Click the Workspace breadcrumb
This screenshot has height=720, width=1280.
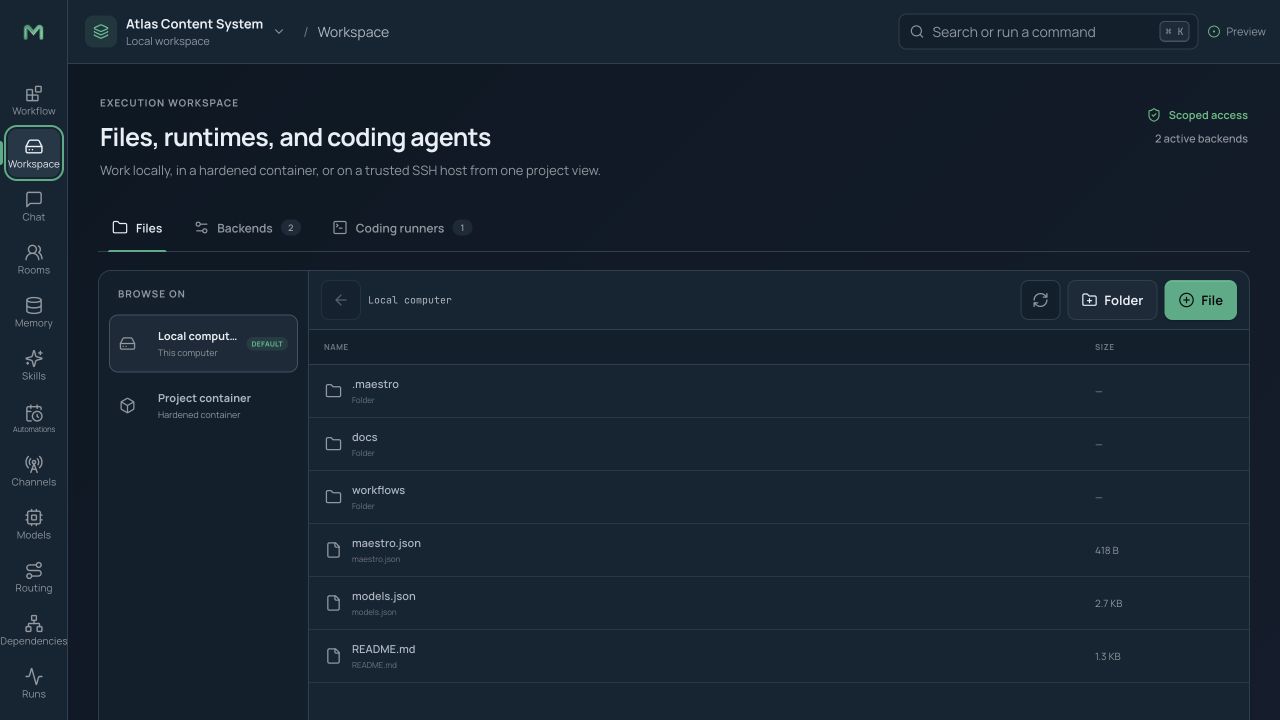(x=353, y=32)
